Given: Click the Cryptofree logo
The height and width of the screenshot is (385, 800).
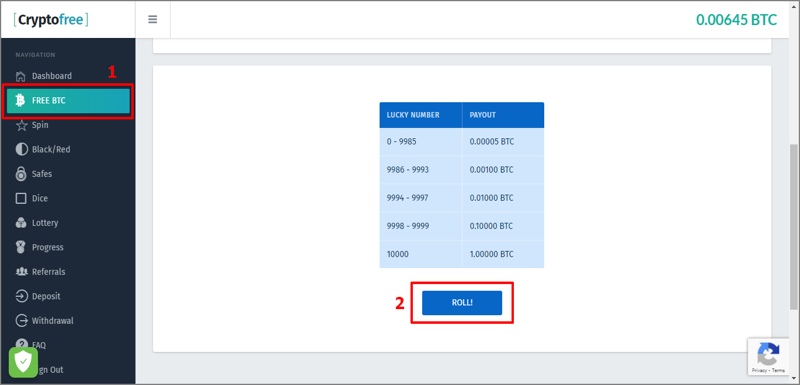Looking at the screenshot, I should click(x=51, y=19).
